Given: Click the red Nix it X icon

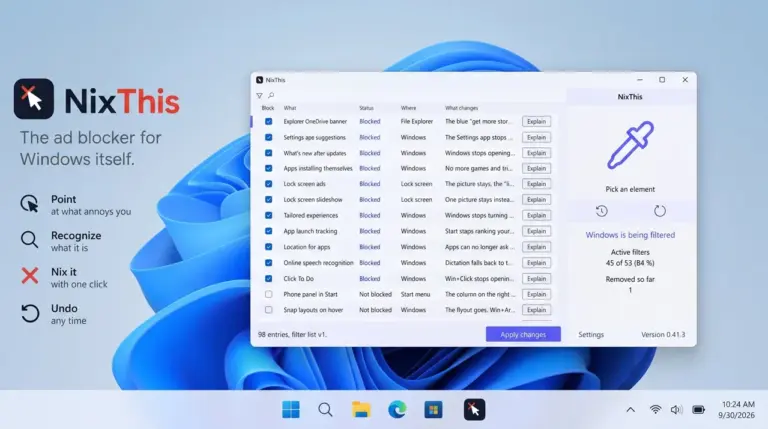Looking at the screenshot, I should click(x=30, y=276).
